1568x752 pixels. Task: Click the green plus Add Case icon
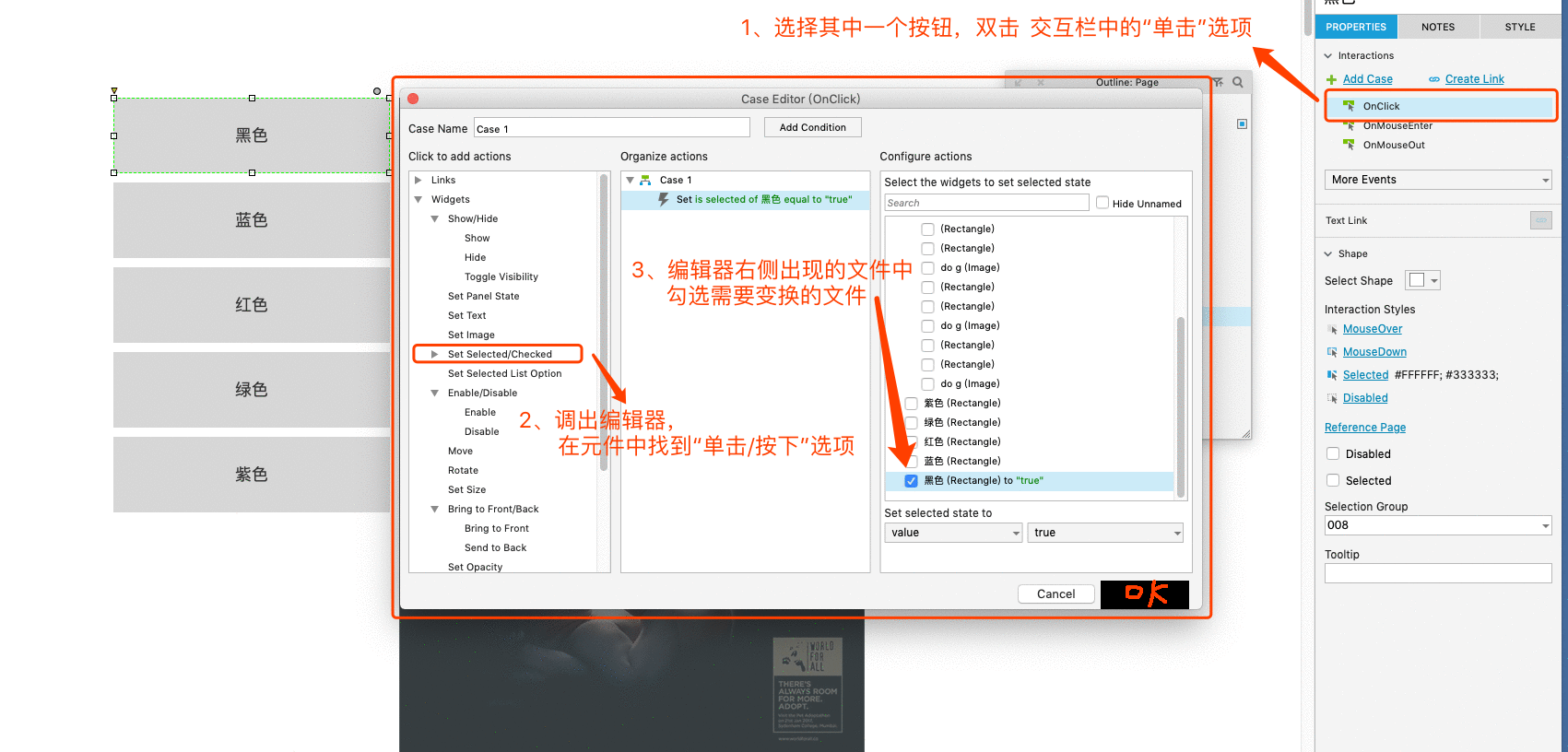pos(1331,80)
